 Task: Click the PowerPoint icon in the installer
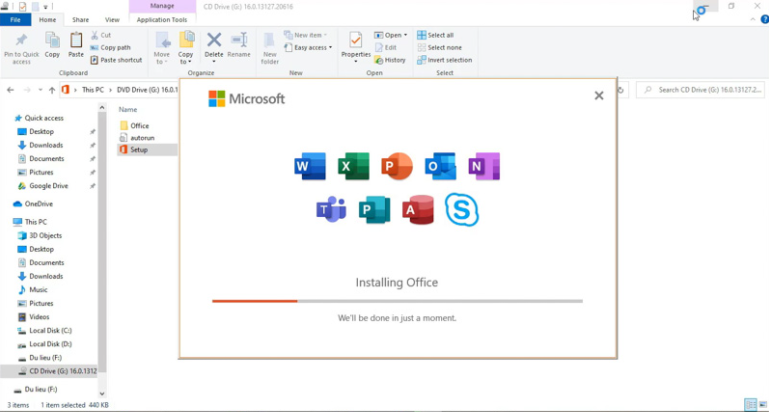[x=397, y=167]
